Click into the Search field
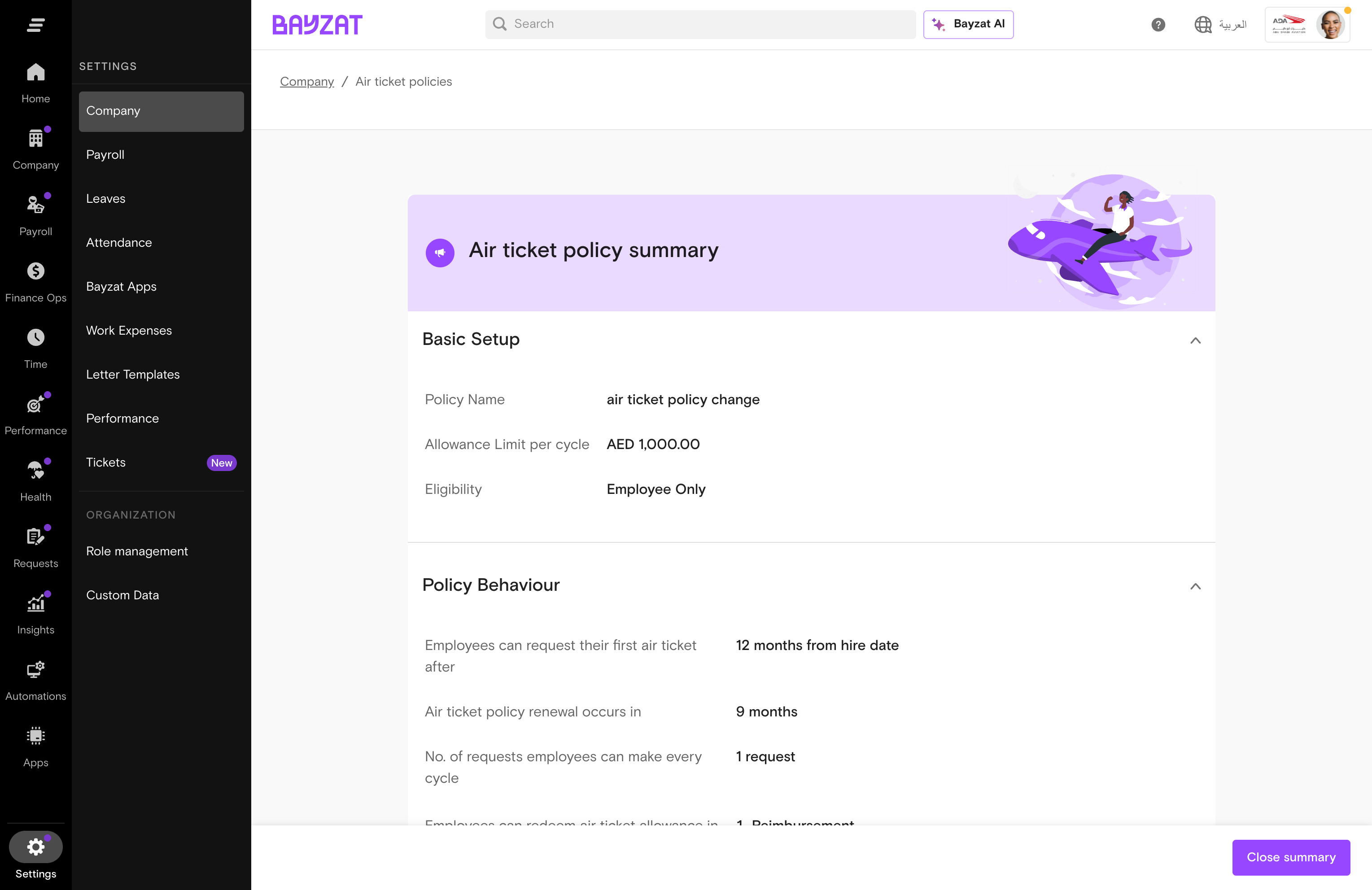 700,24
